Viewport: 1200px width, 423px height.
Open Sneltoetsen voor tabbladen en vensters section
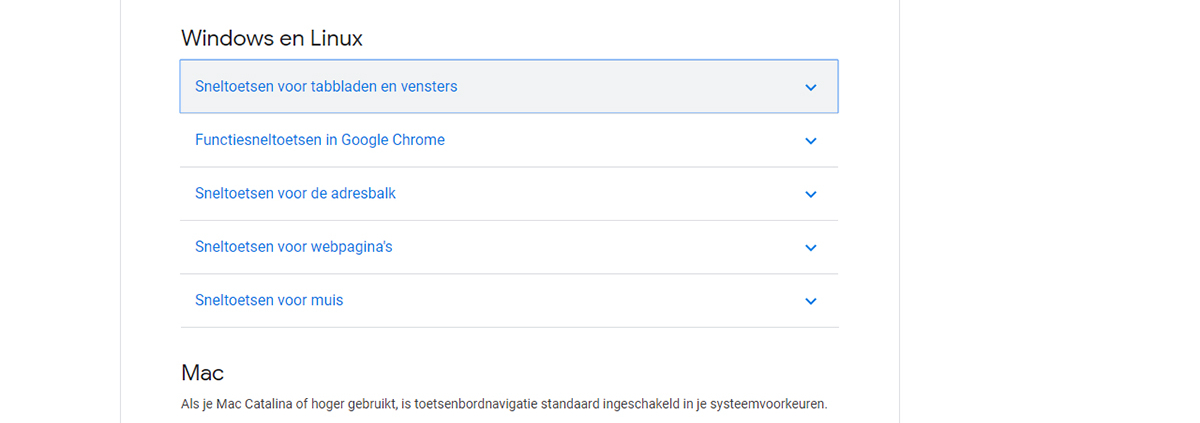(509, 86)
